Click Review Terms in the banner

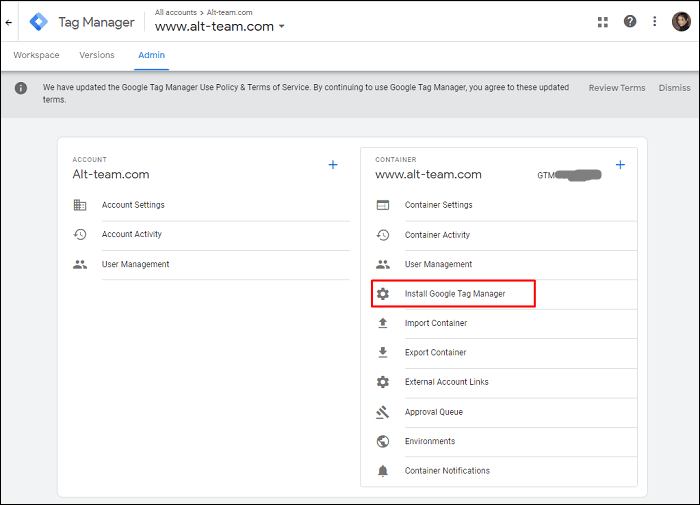point(617,88)
